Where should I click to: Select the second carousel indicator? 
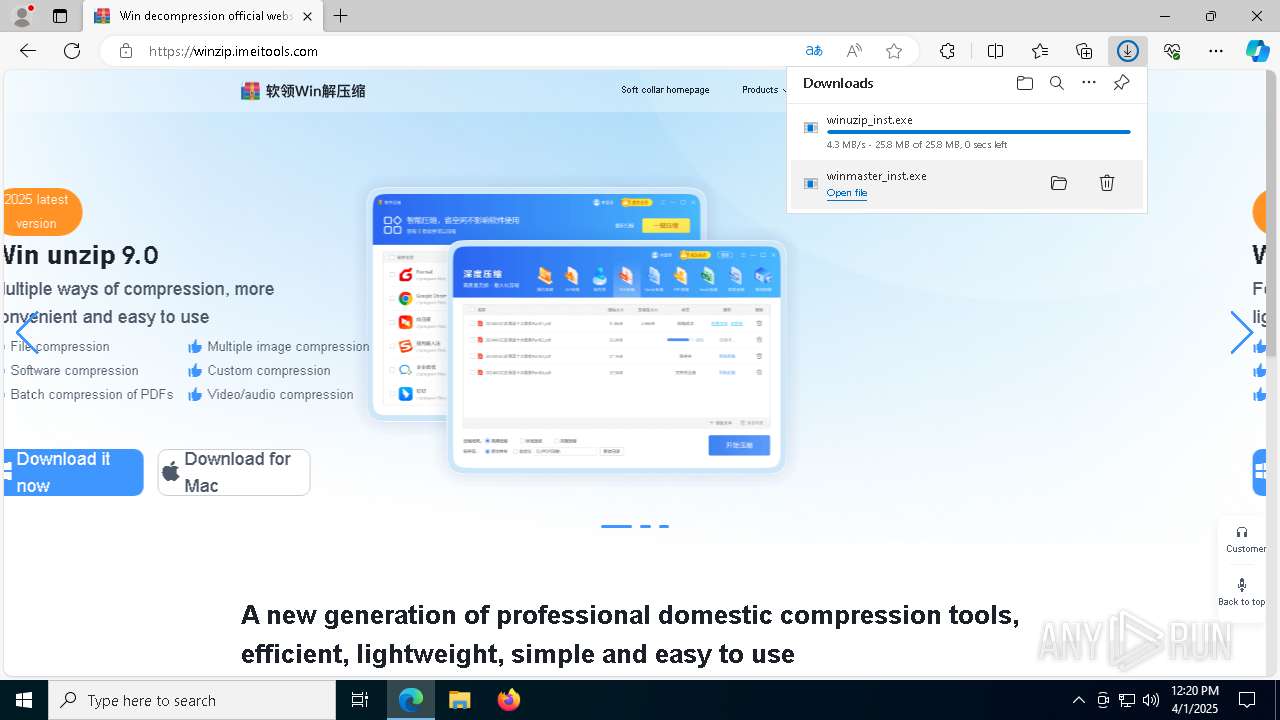pos(645,526)
